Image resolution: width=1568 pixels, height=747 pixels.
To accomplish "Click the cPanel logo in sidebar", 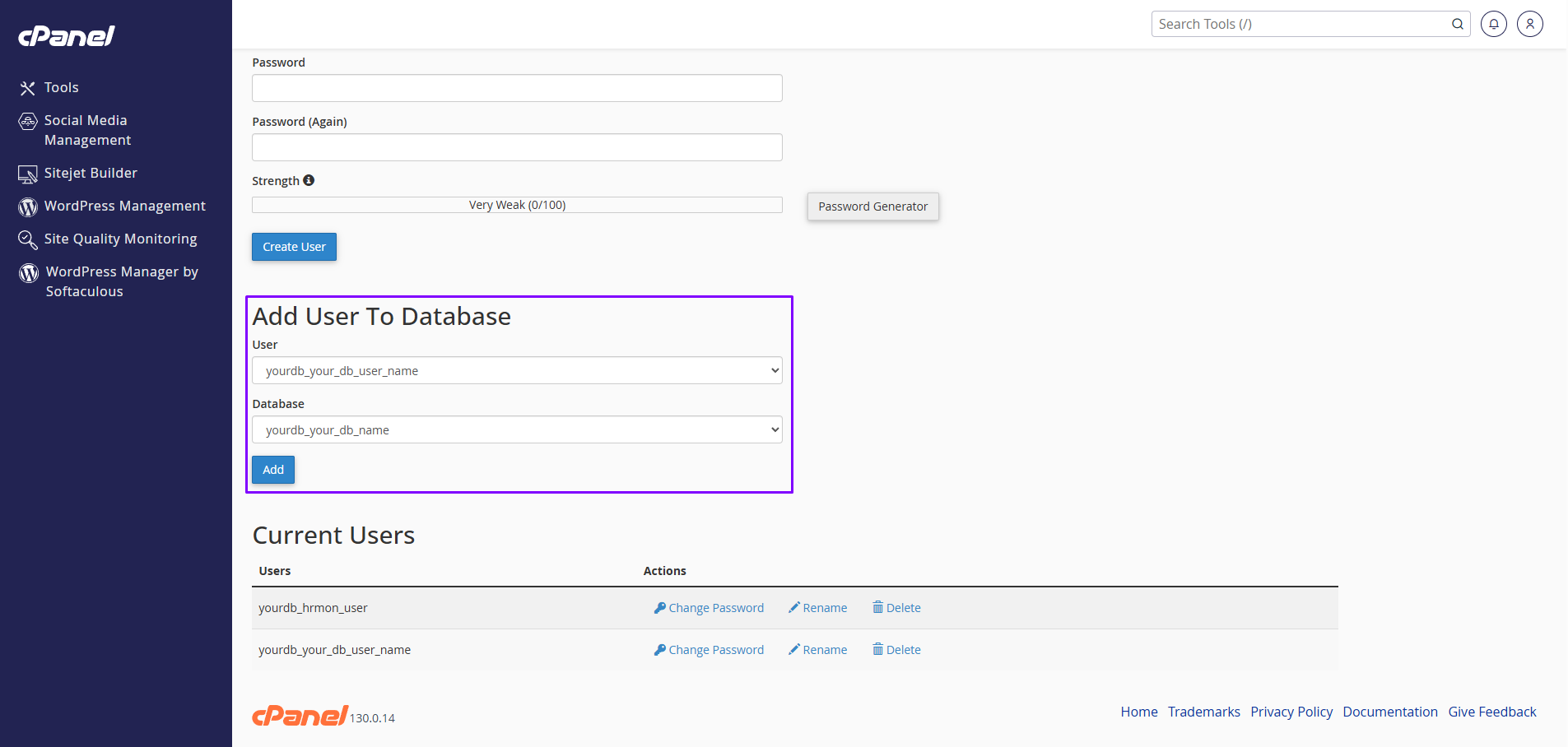I will point(67,36).
